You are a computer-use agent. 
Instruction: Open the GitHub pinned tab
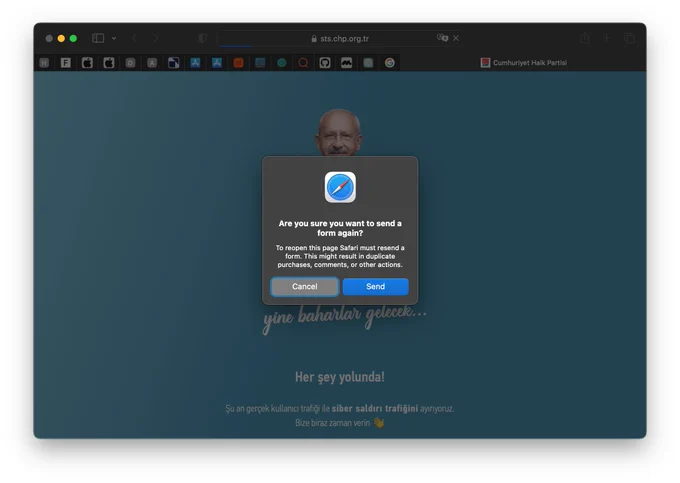click(x=325, y=63)
